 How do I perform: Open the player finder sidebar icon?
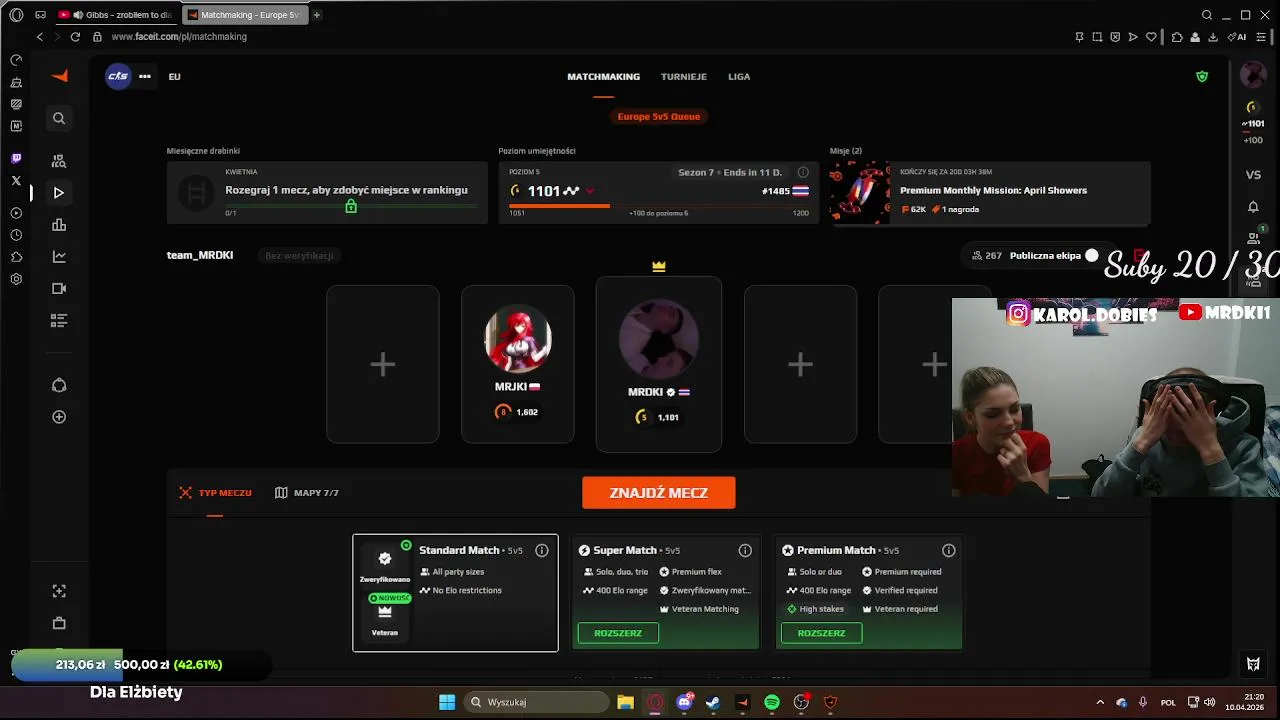[x=59, y=161]
